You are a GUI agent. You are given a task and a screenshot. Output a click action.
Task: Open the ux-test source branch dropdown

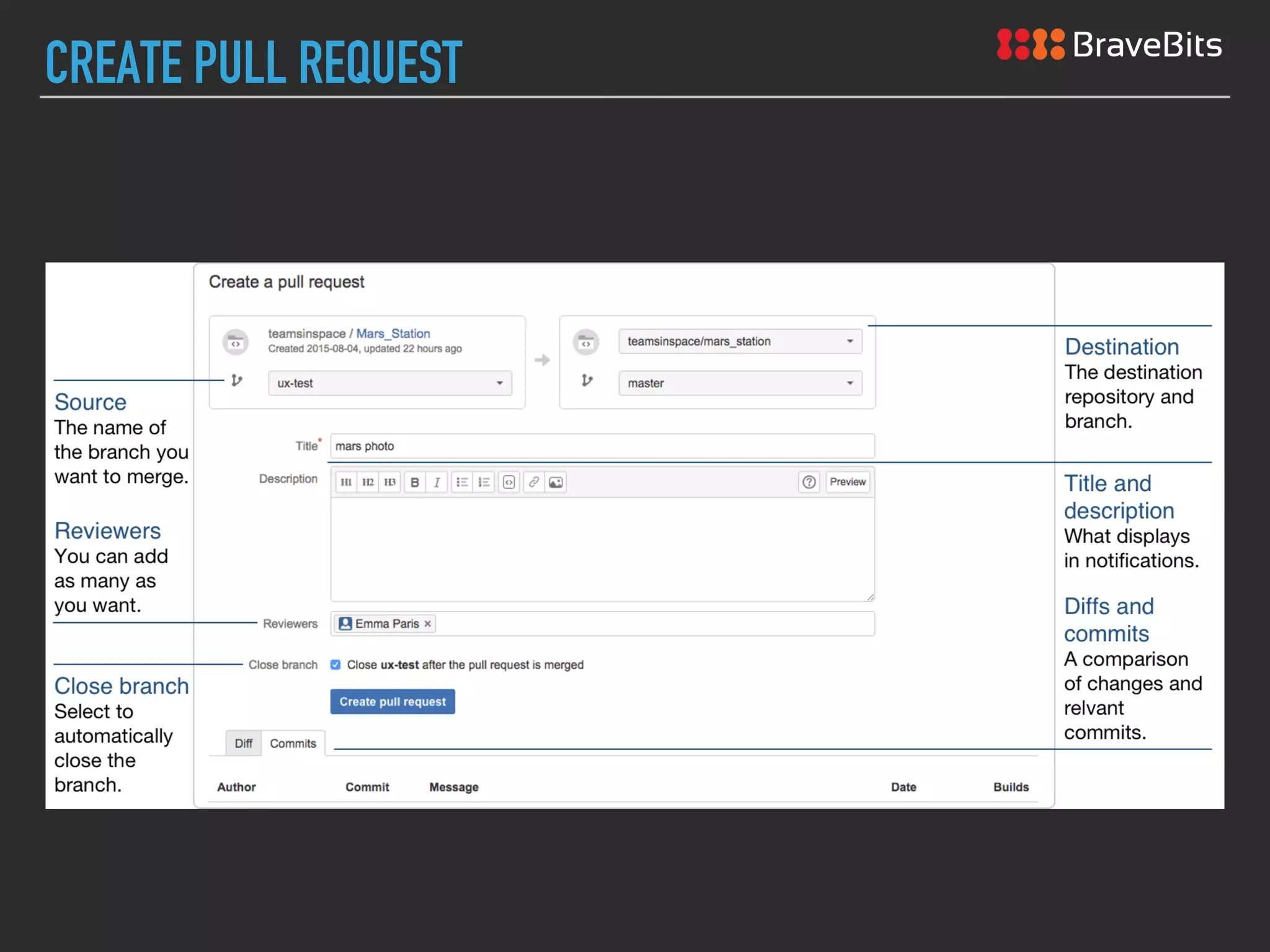[390, 383]
